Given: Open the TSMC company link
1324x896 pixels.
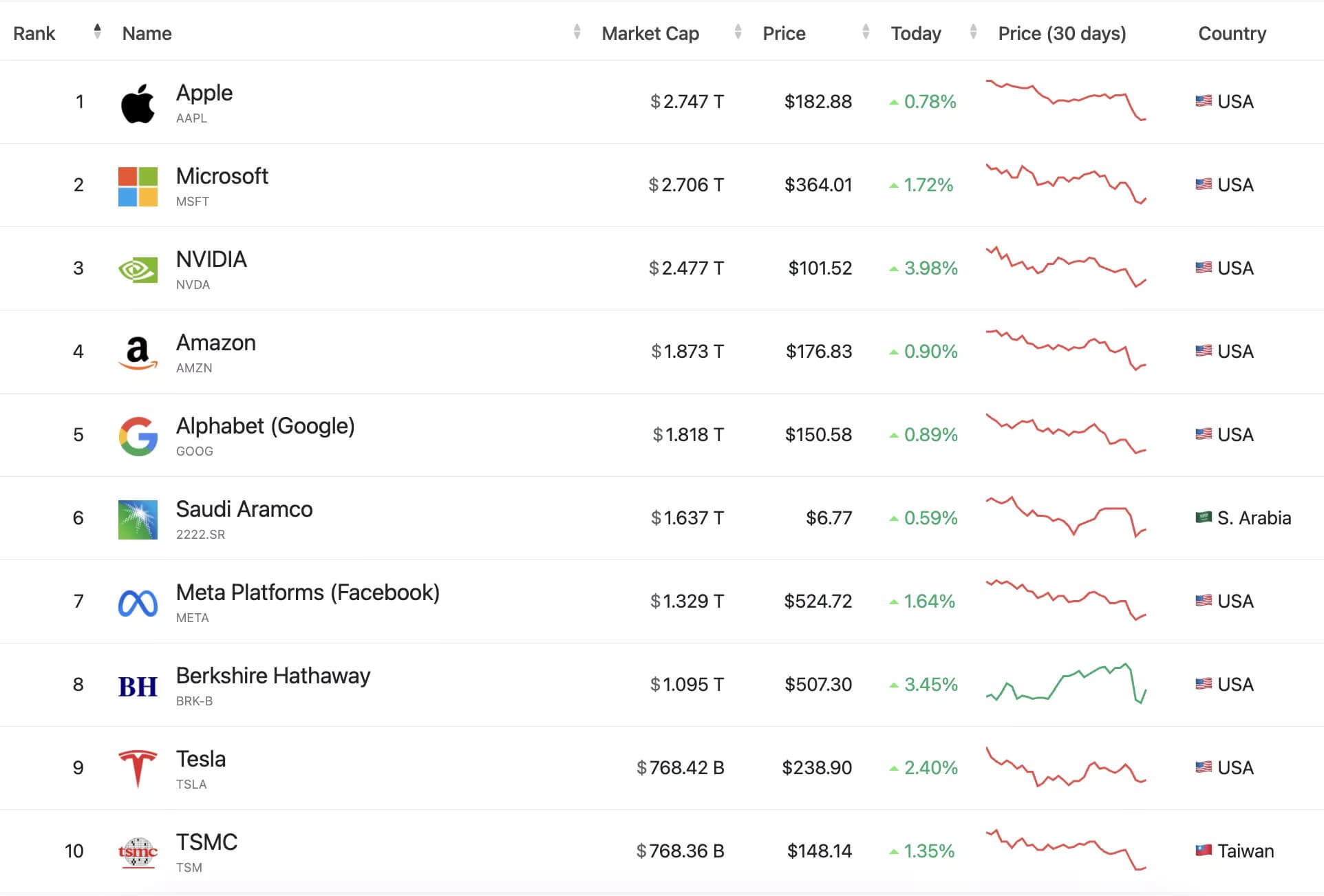Looking at the screenshot, I should [x=206, y=842].
